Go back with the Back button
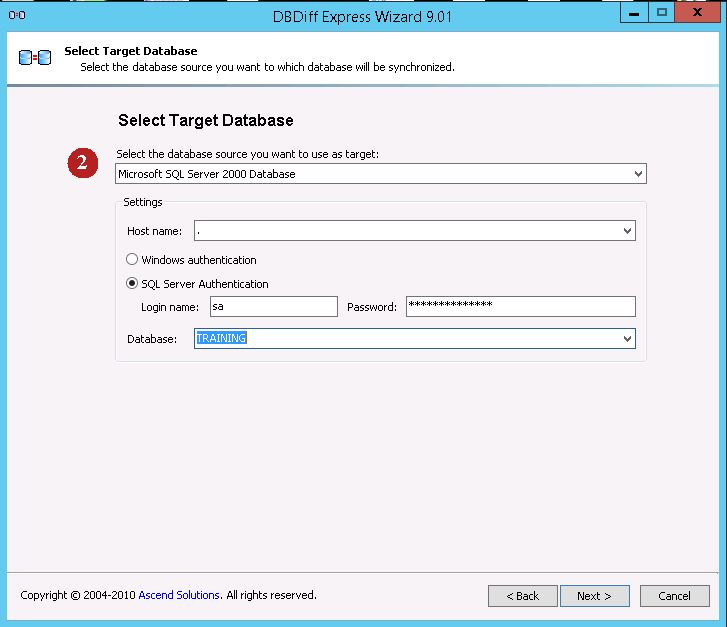 [522, 596]
